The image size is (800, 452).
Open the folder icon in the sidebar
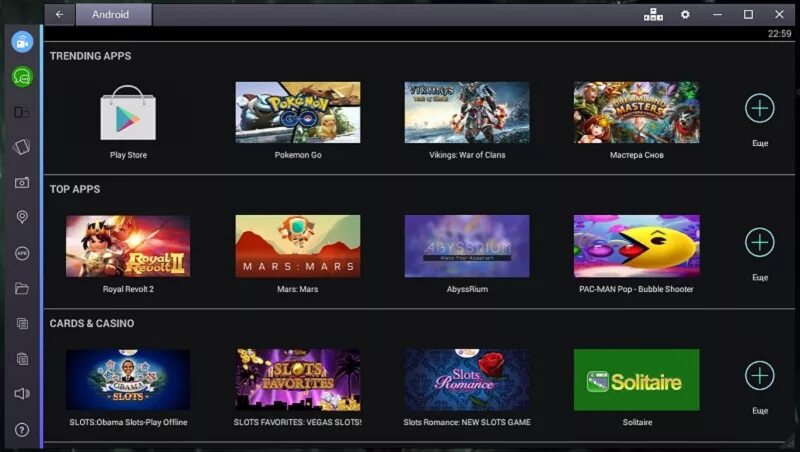(x=21, y=289)
